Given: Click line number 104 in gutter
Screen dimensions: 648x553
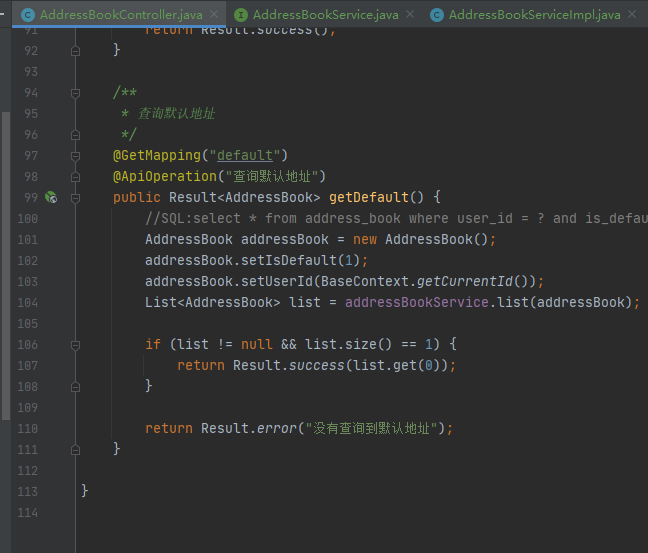Looking at the screenshot, I should pyautogui.click(x=28, y=303).
